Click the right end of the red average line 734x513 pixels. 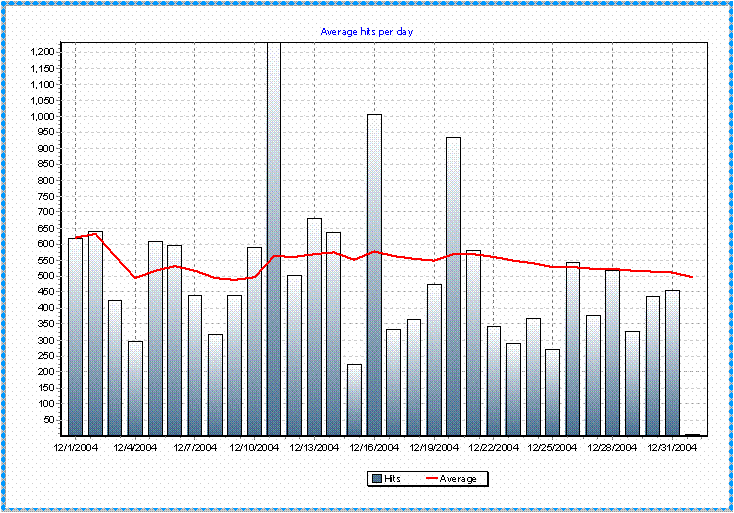pyautogui.click(x=692, y=276)
